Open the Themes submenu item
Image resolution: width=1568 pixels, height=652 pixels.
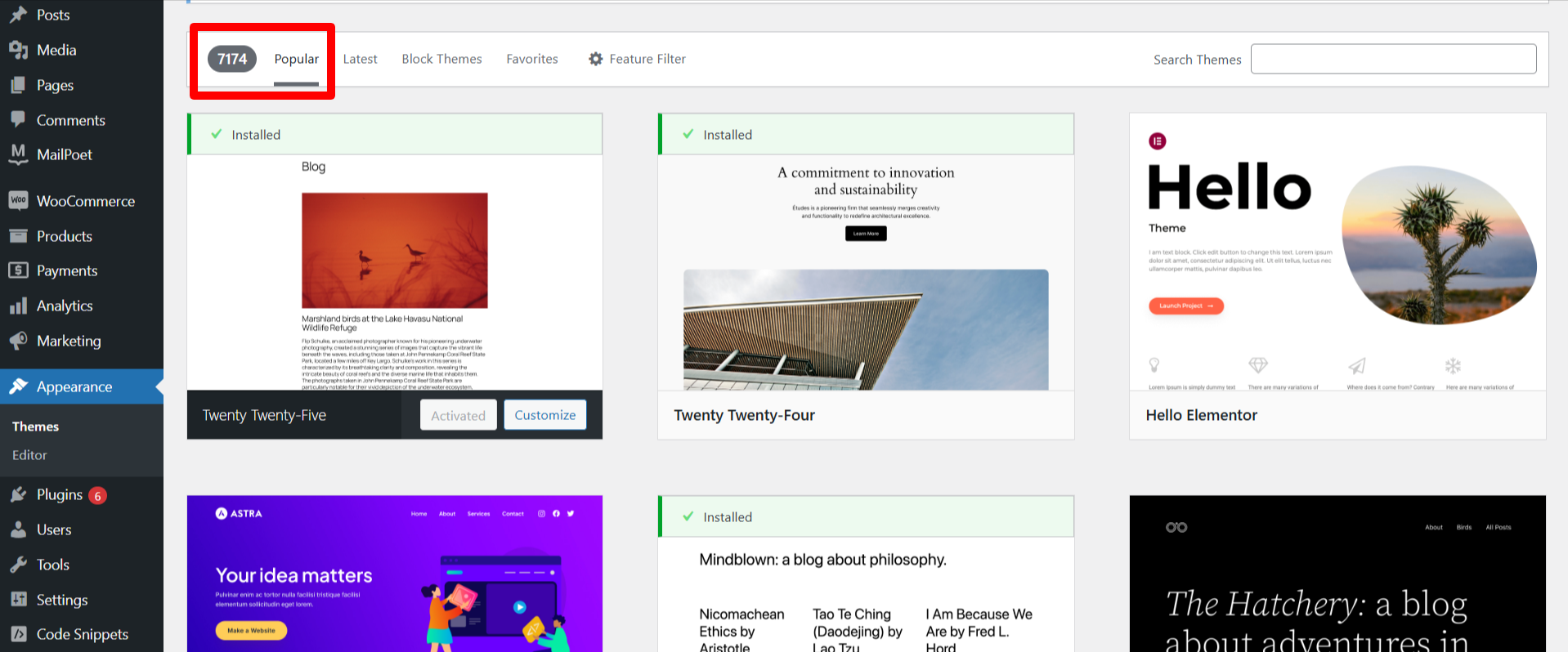[35, 426]
